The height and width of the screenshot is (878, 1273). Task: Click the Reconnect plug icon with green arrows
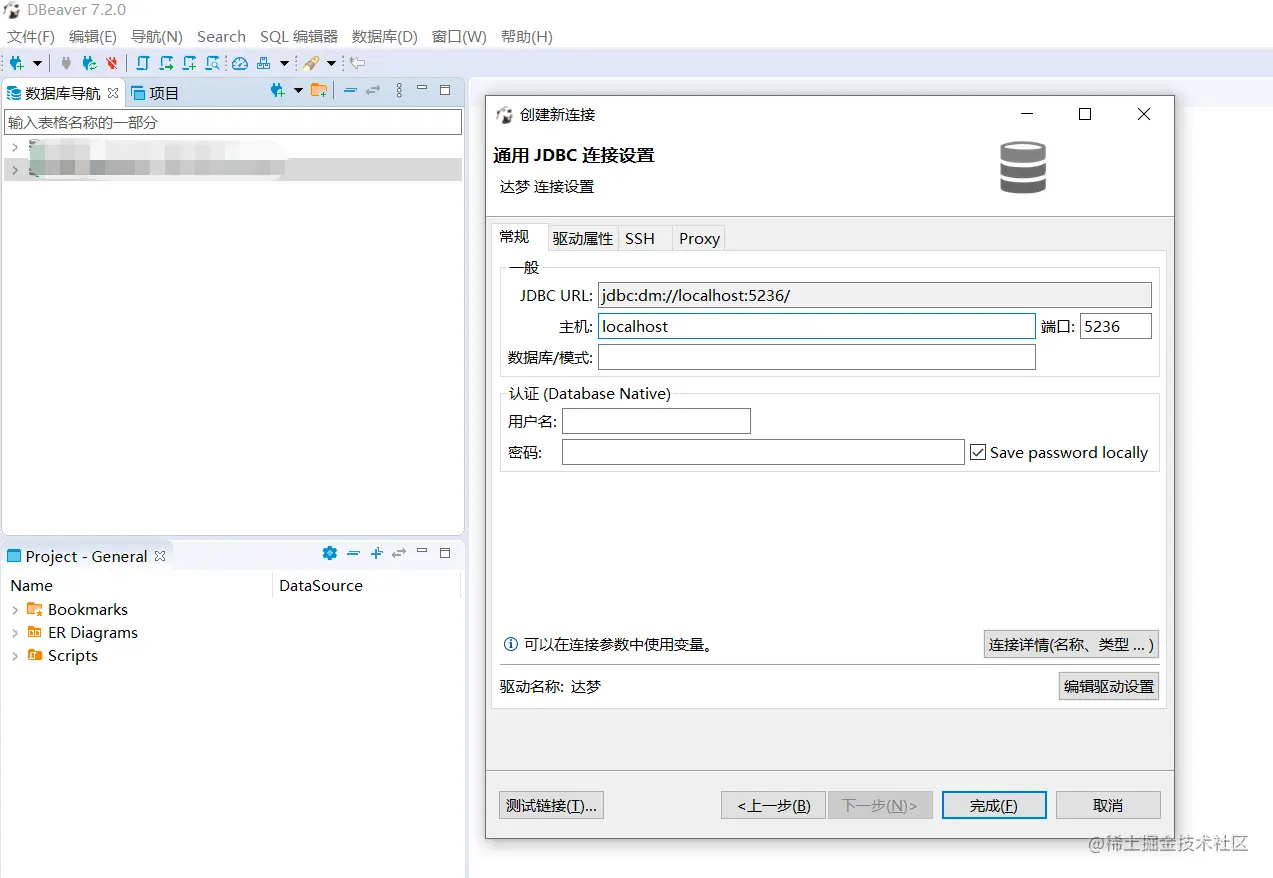click(89, 63)
